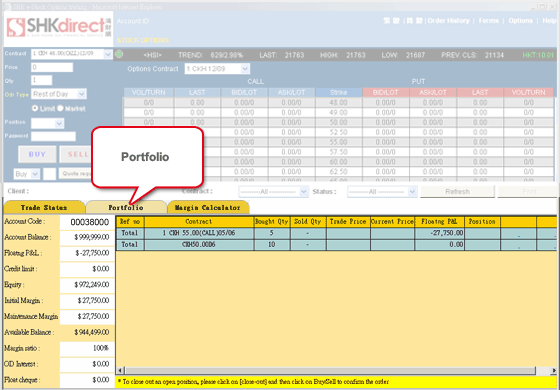560x390 pixels.
Task: Switch to the Trade Status tab
Action: tap(44, 208)
